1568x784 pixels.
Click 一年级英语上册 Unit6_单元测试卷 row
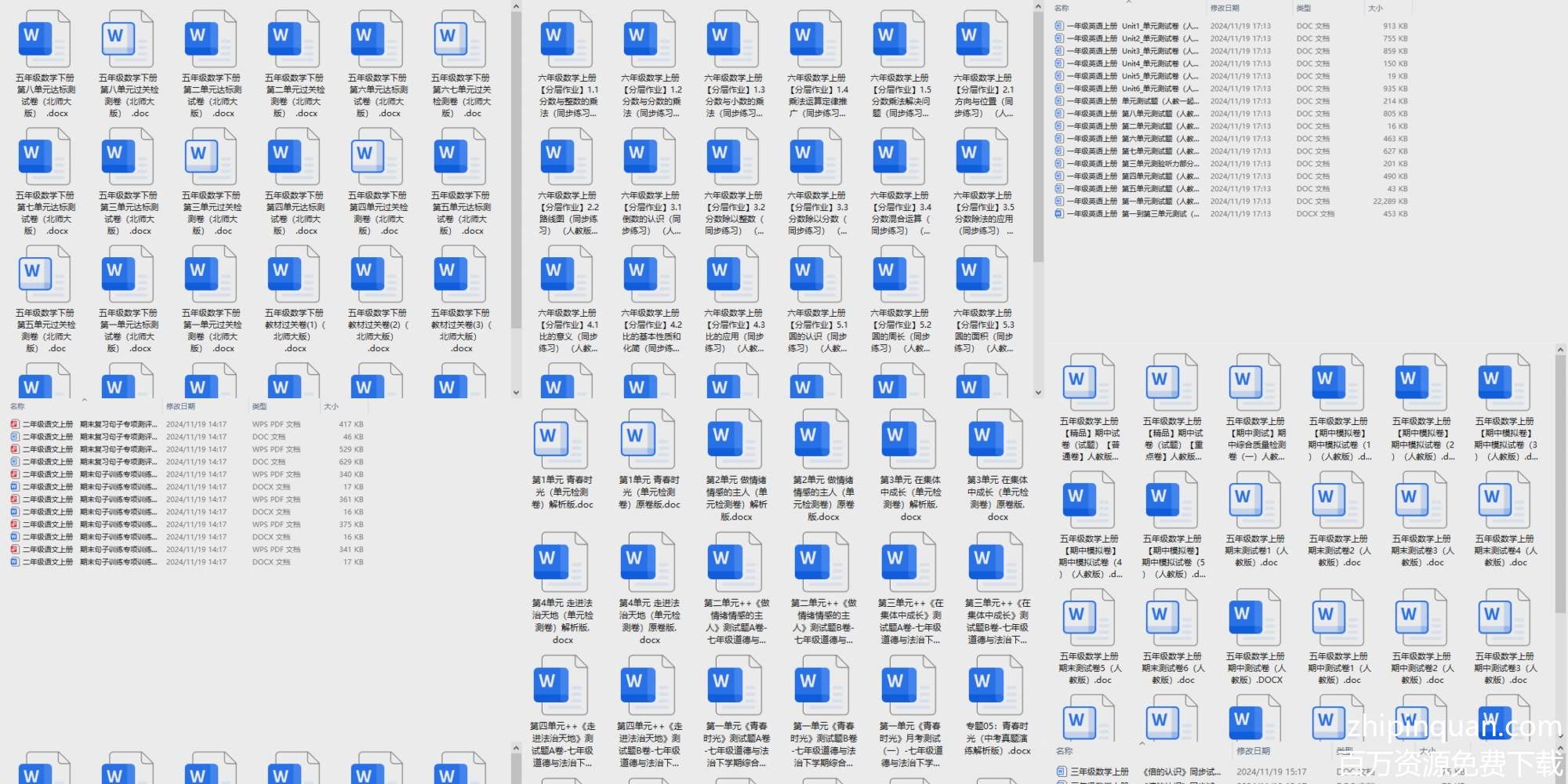click(x=1231, y=89)
